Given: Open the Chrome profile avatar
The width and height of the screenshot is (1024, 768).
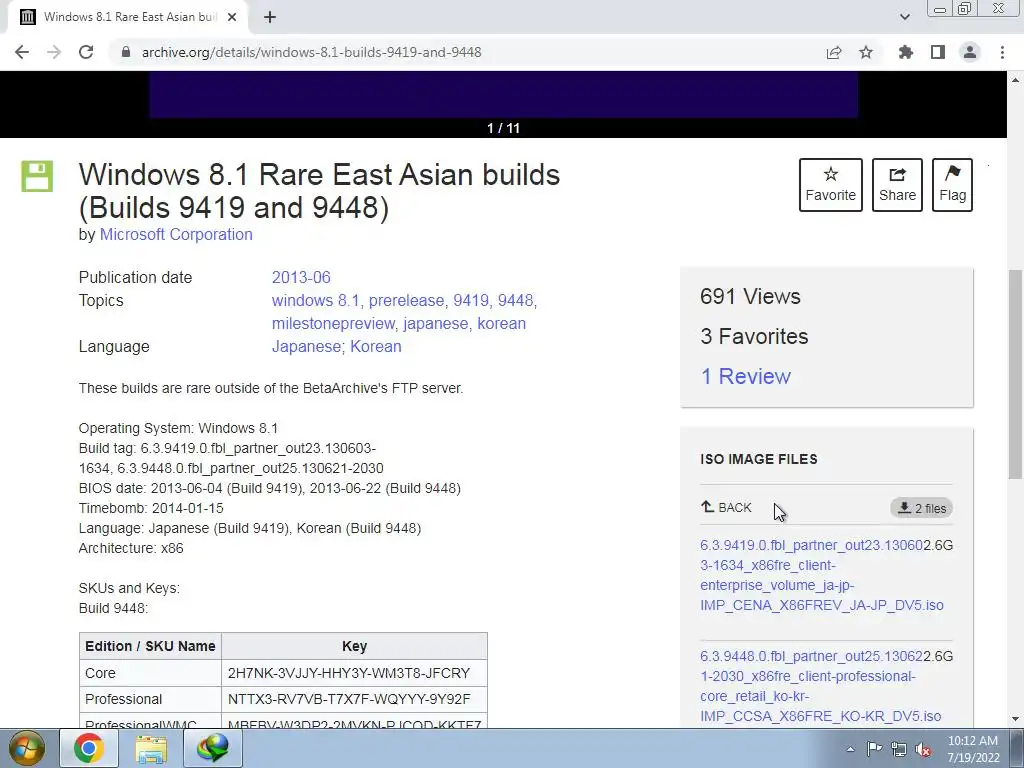Looking at the screenshot, I should [970, 52].
